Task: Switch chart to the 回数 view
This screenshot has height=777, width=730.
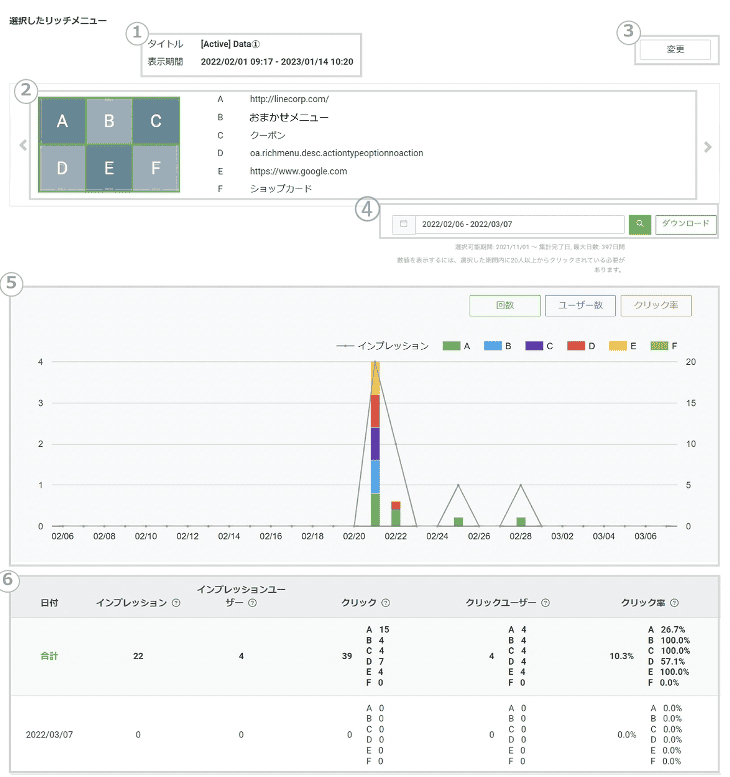Action: point(504,306)
